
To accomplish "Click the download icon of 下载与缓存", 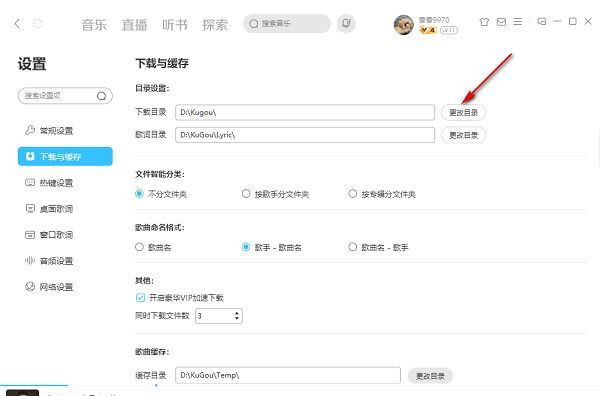I will pos(30,156).
